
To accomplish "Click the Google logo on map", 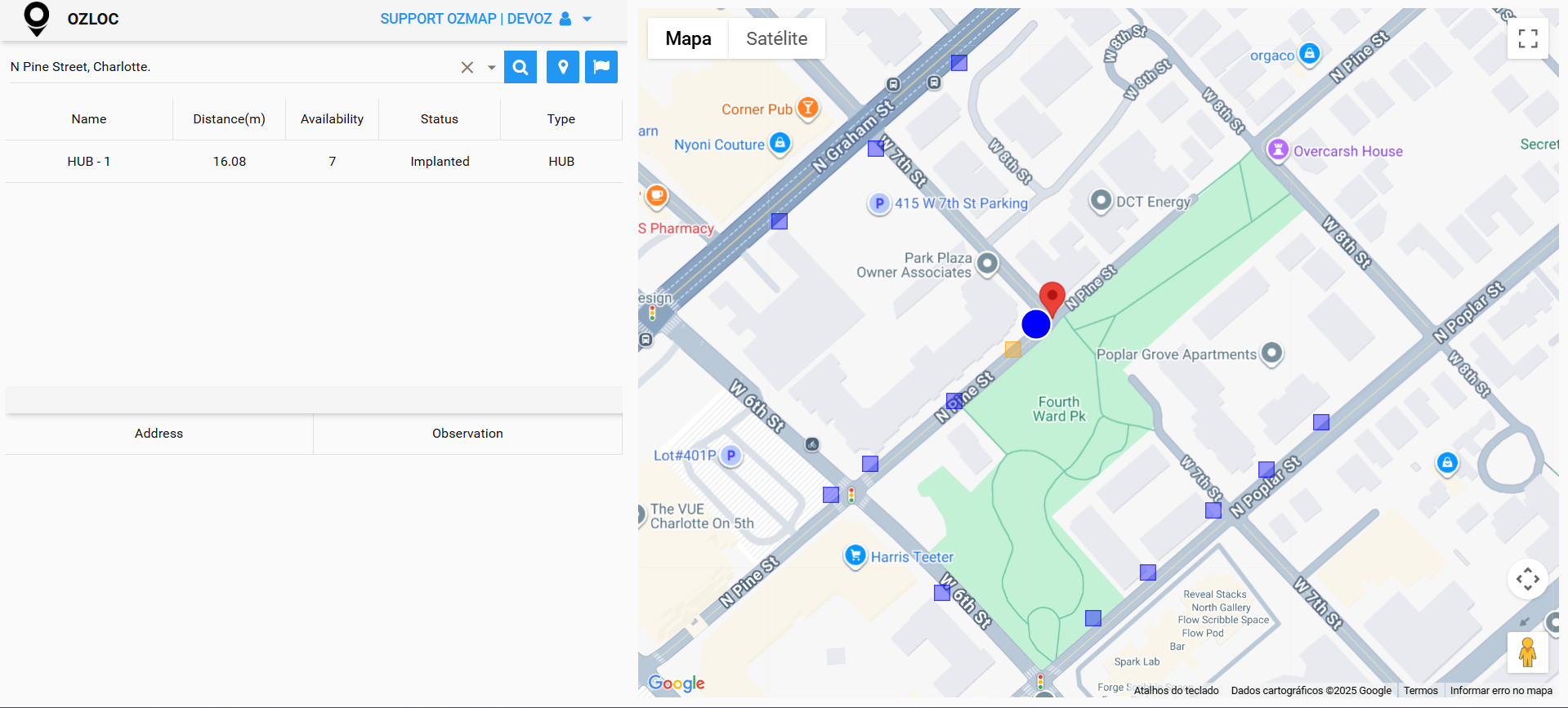I will [x=677, y=684].
